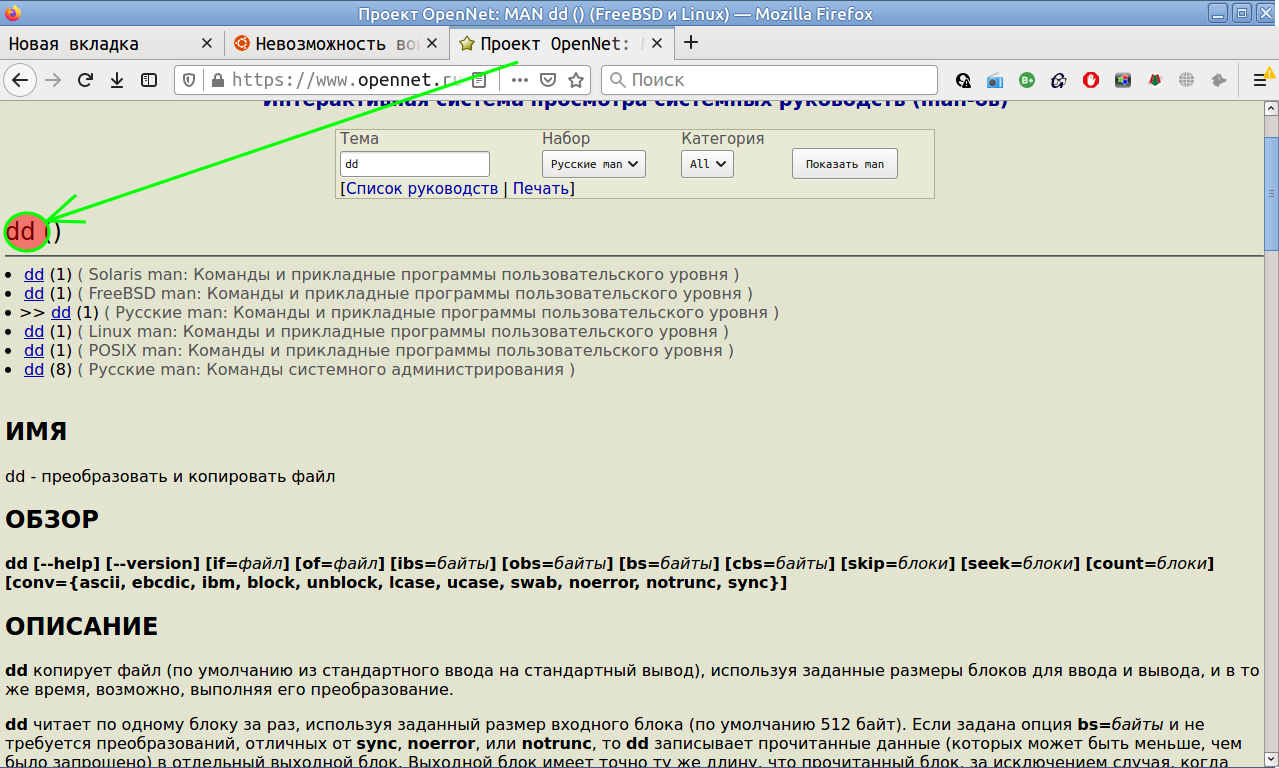Click the red-green extension icon
The height and width of the screenshot is (768, 1279).
[x=1155, y=80]
